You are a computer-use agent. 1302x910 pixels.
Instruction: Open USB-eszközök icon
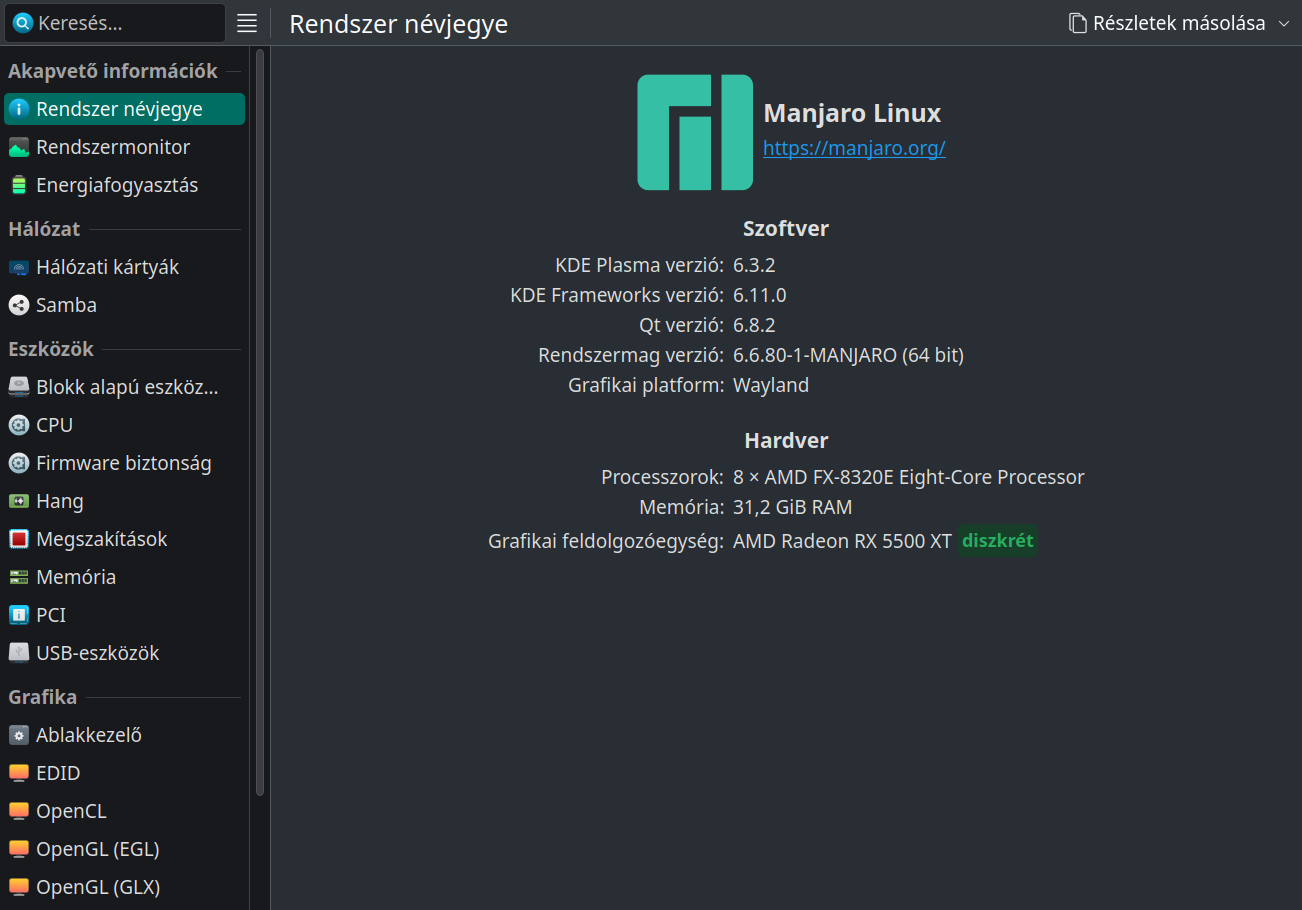pyautogui.click(x=19, y=653)
